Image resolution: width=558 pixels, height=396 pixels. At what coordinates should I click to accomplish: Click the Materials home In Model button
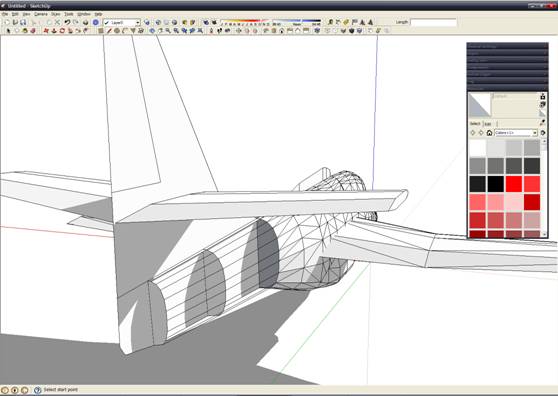tap(489, 133)
